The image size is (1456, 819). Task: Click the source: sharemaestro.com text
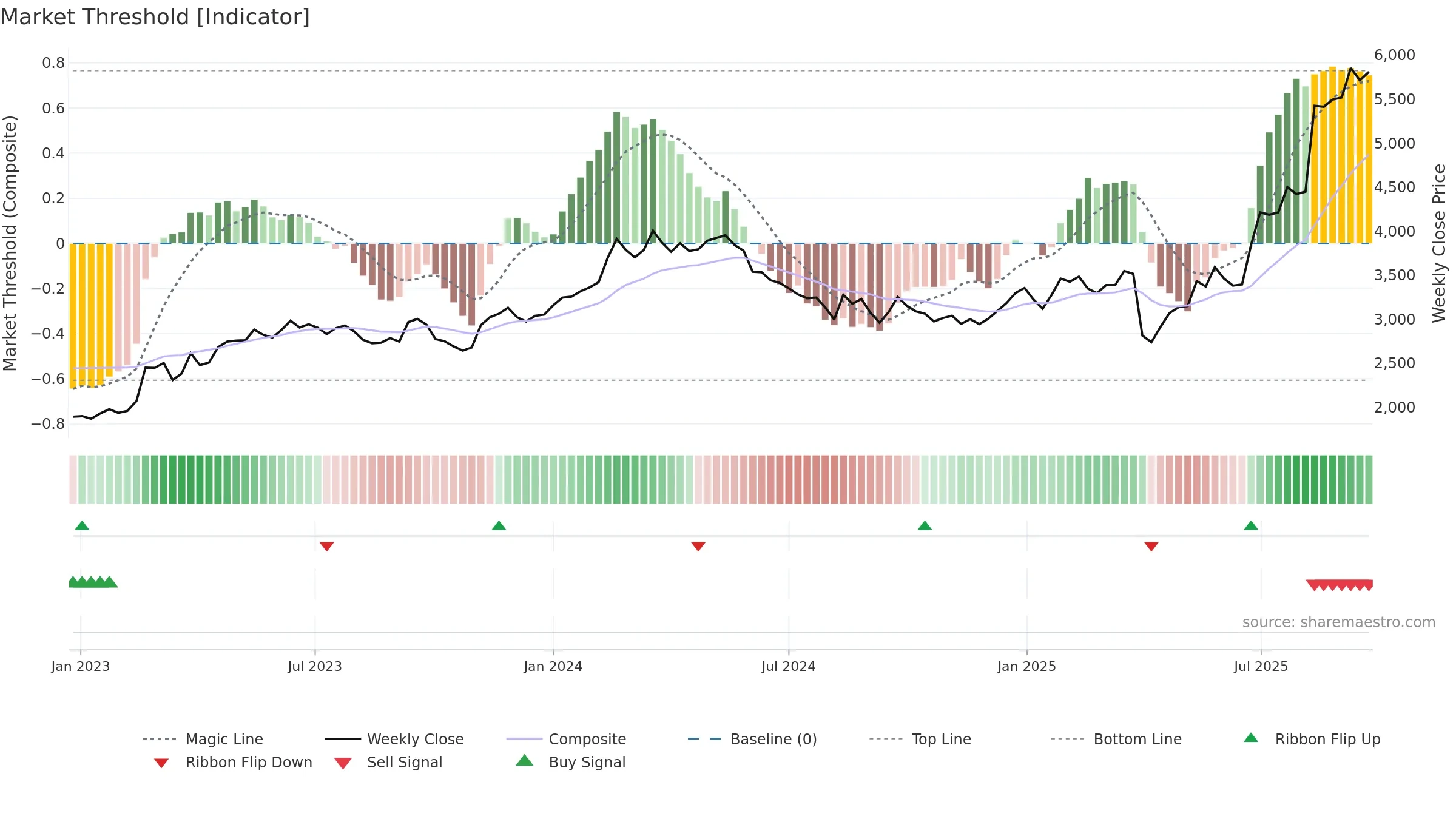pos(1339,622)
